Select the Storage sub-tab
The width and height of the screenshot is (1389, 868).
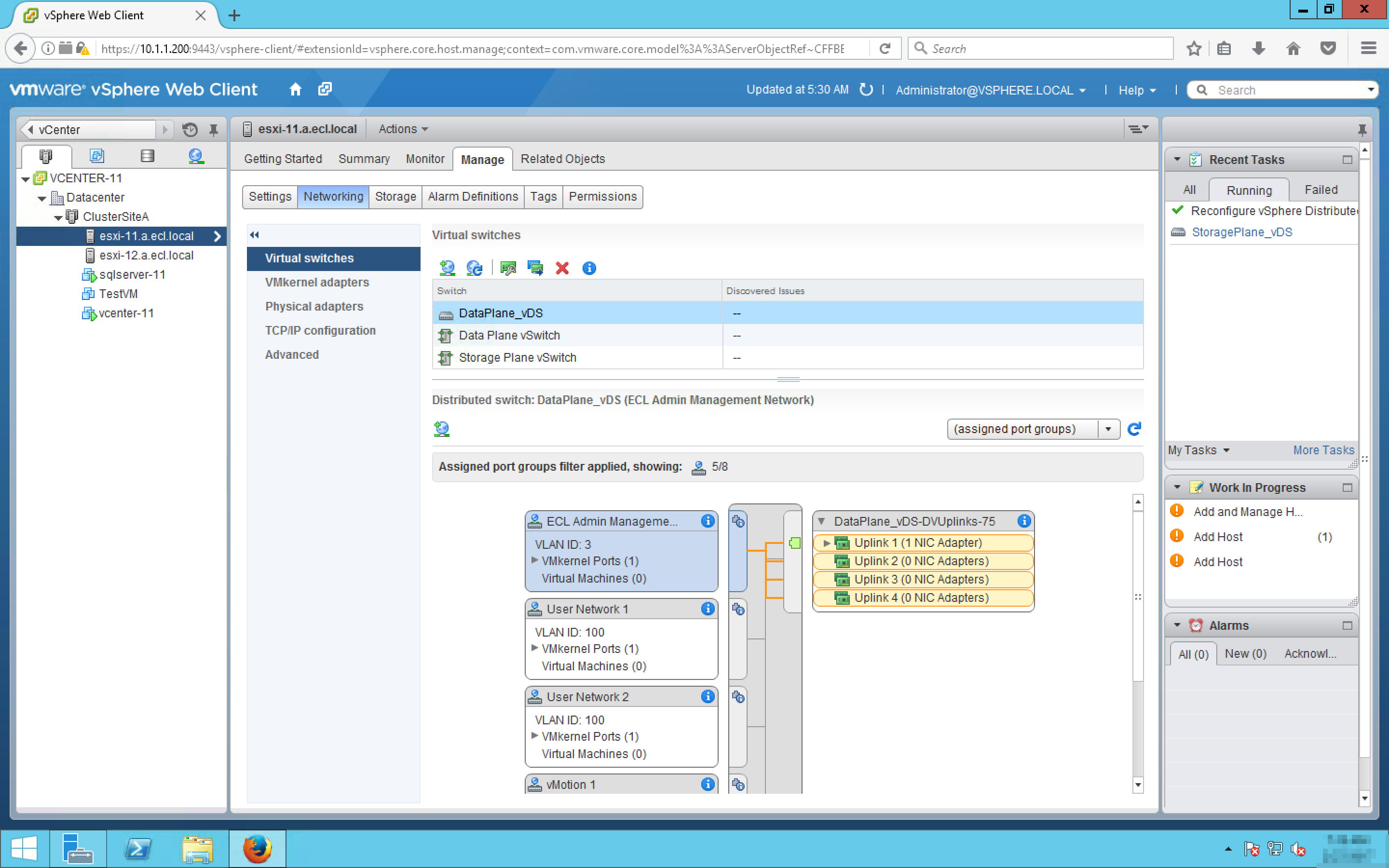(x=395, y=196)
